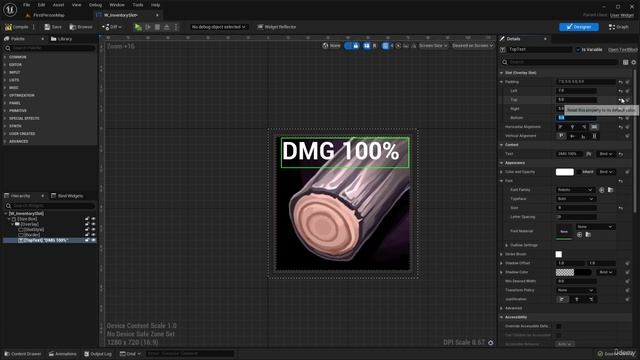Open the Tools menu
The image size is (640, 360).
click(138, 5)
